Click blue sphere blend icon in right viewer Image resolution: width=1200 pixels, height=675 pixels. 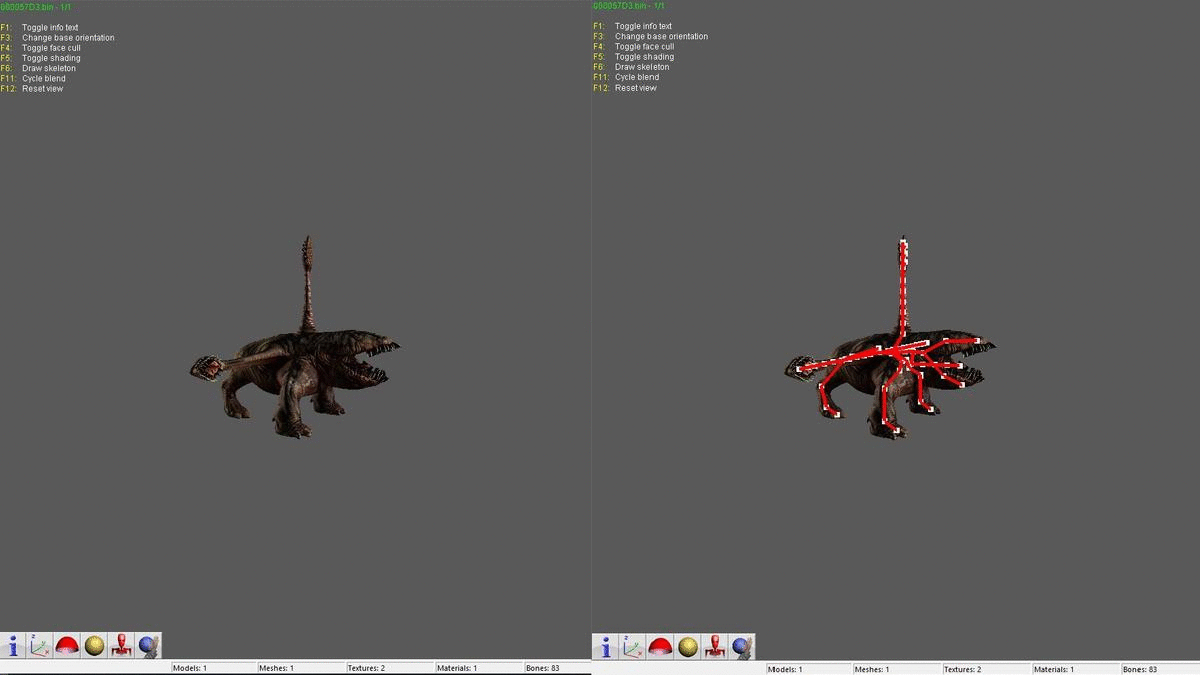(x=741, y=647)
